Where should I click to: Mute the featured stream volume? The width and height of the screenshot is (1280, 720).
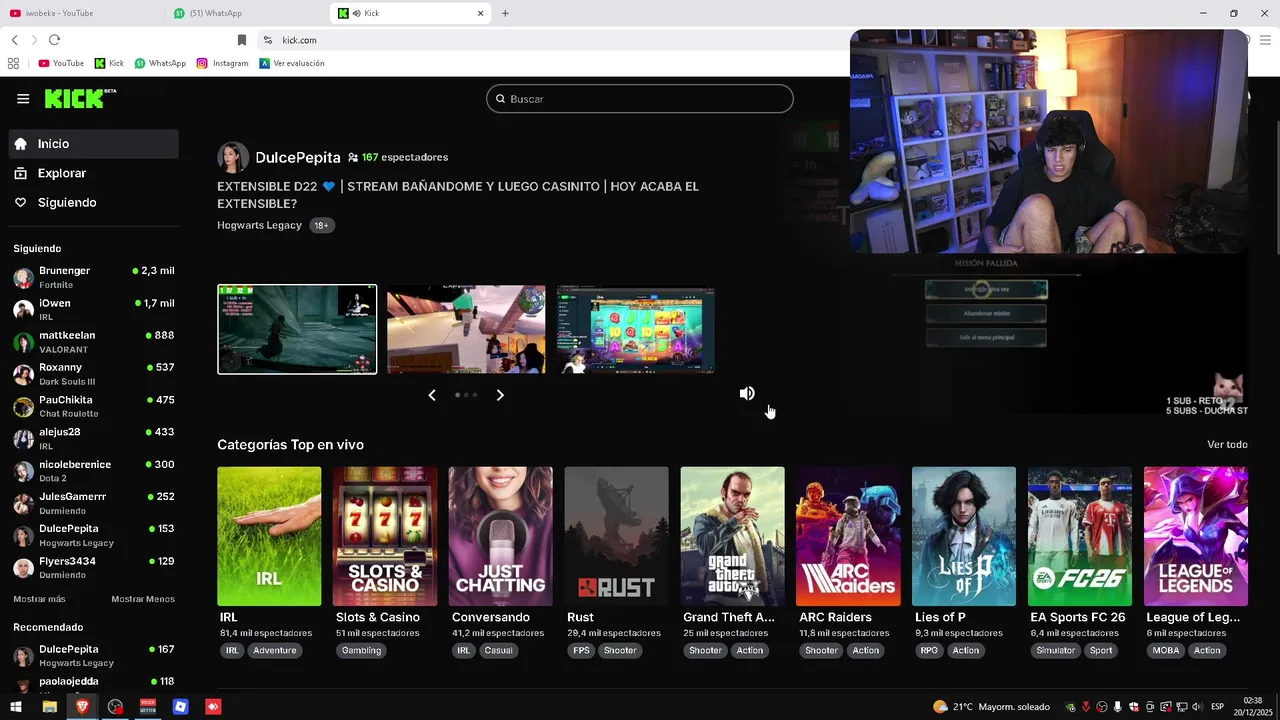click(x=747, y=393)
